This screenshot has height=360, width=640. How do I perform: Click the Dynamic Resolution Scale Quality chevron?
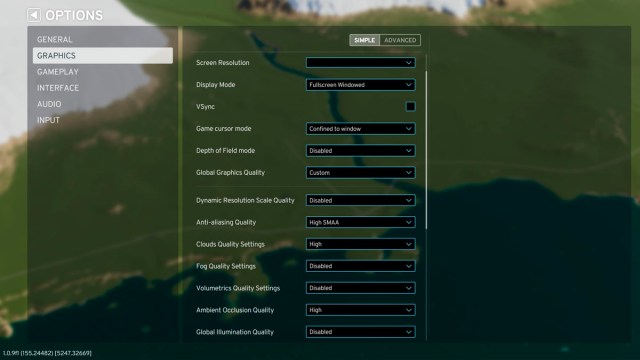(x=409, y=200)
